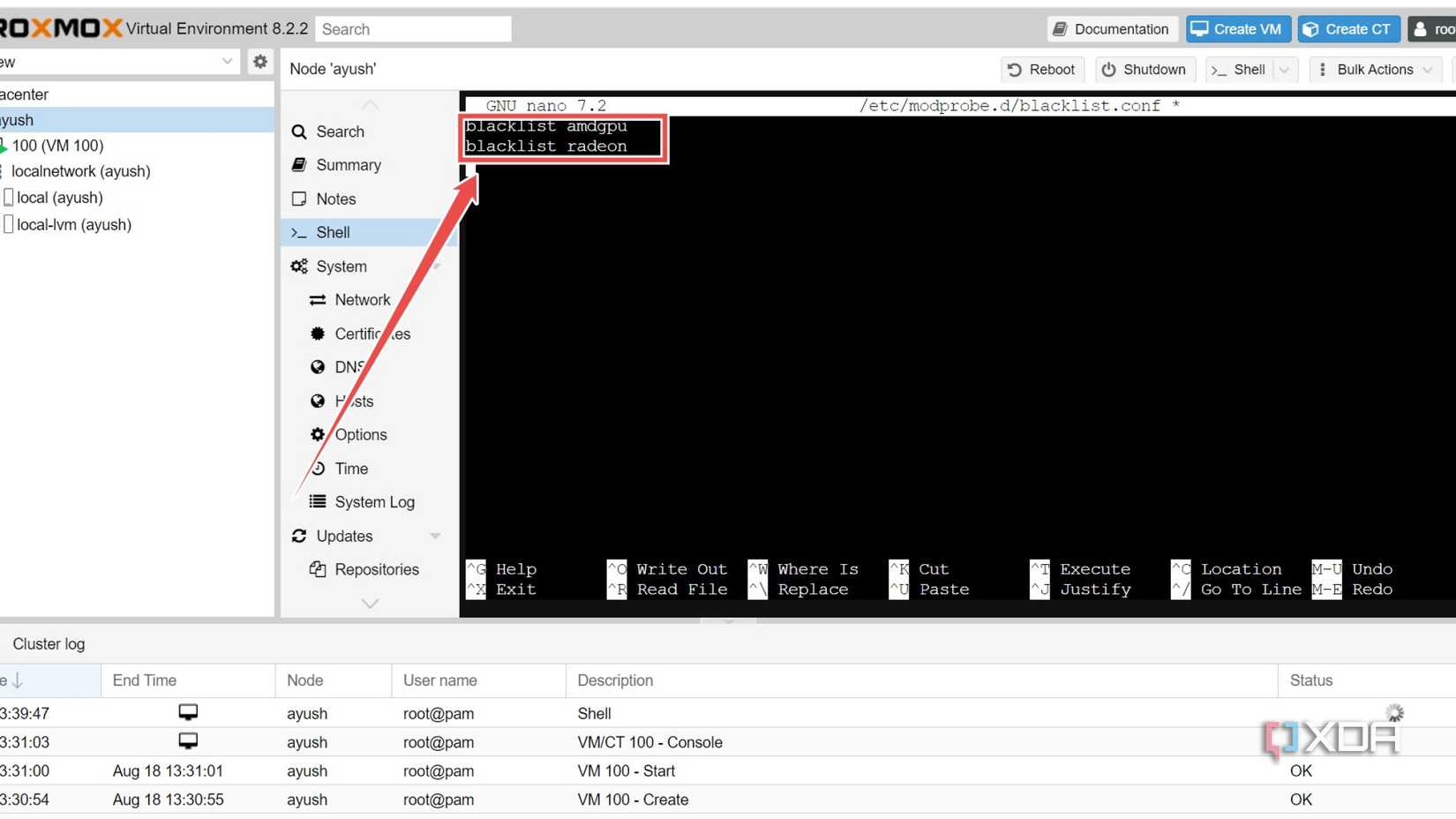Sort by the User name column header

point(478,680)
